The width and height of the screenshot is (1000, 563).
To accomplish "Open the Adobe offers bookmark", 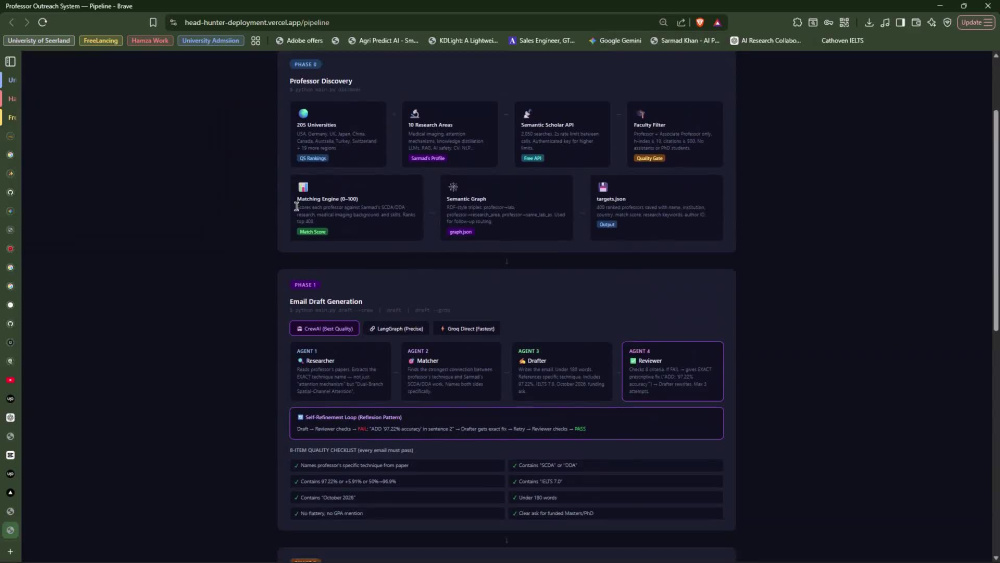I will (x=299, y=40).
